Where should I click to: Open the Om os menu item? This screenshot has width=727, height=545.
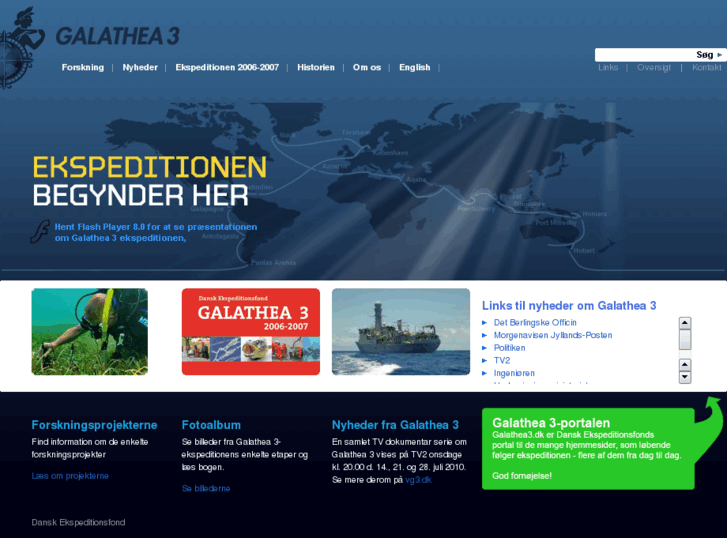[x=367, y=67]
